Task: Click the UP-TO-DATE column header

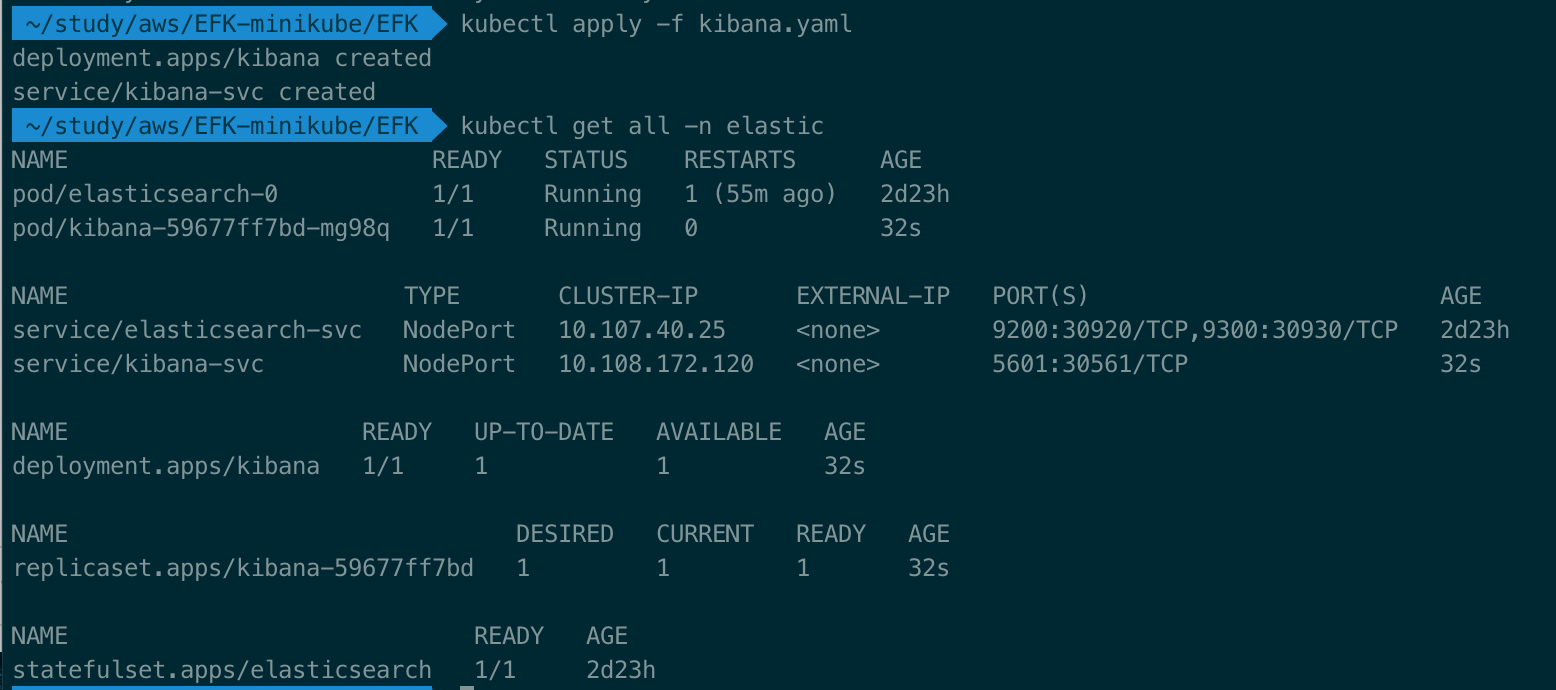Action: [x=544, y=432]
